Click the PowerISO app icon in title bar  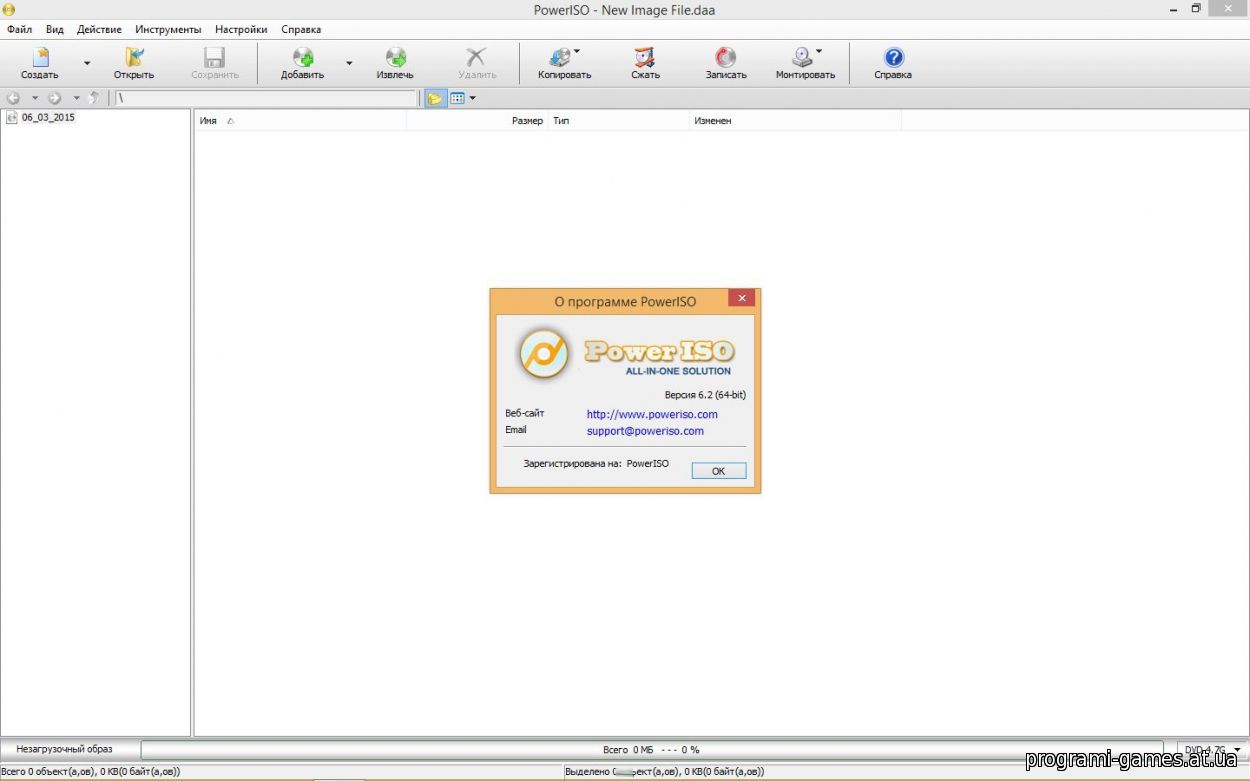tap(8, 9)
